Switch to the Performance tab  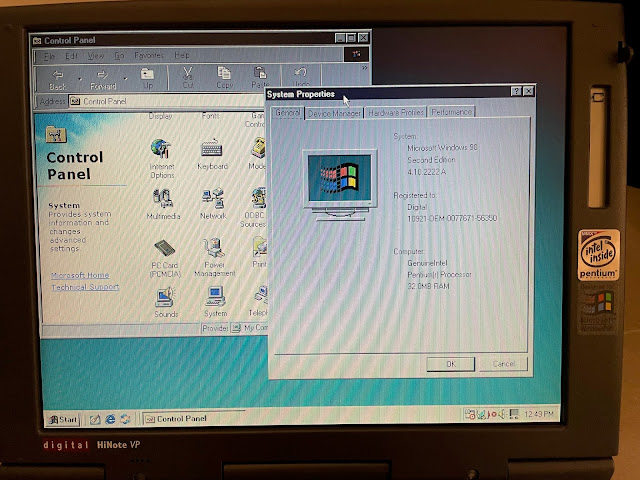coord(451,112)
